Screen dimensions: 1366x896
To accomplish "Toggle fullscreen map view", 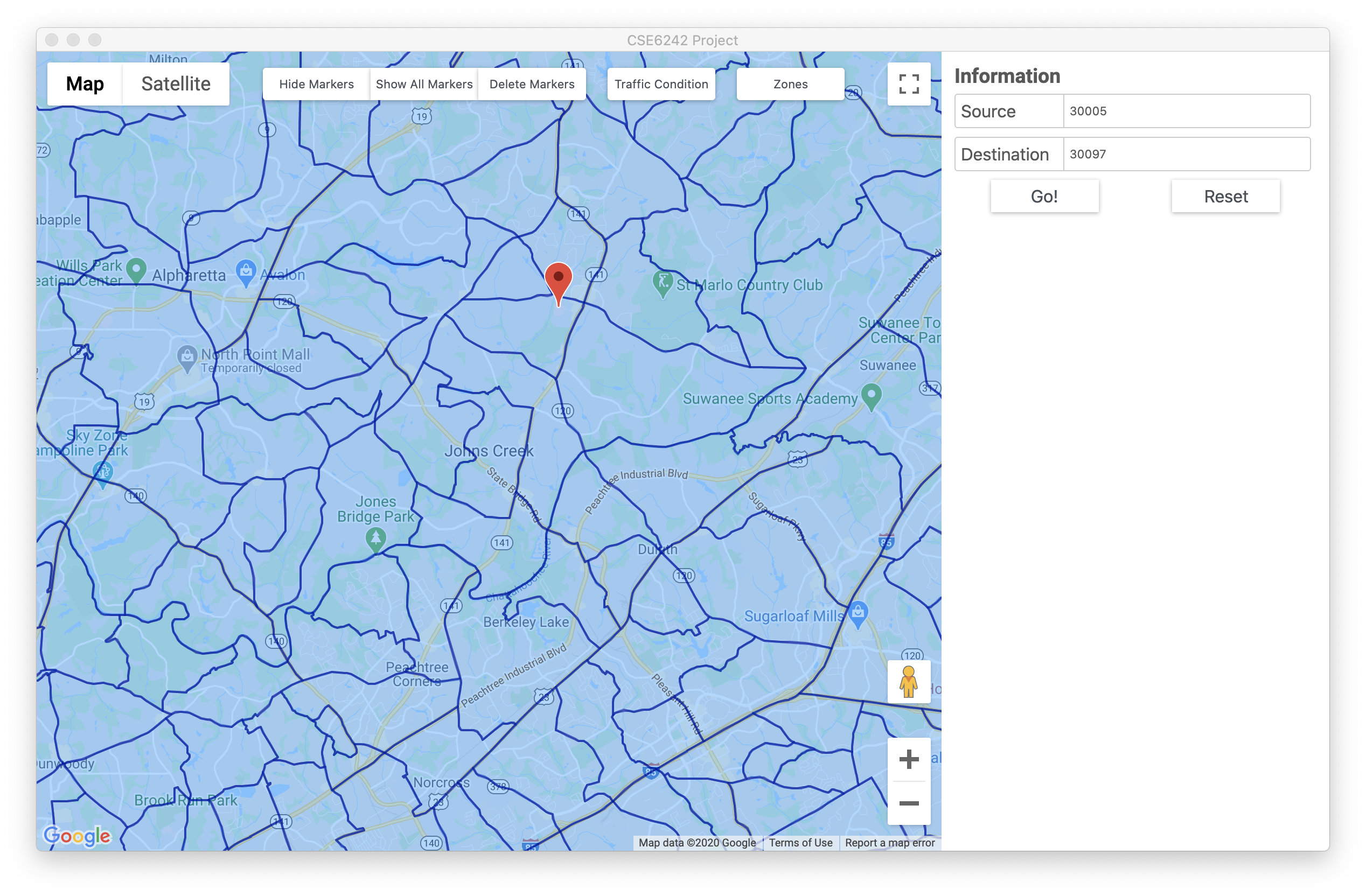I will [x=908, y=85].
